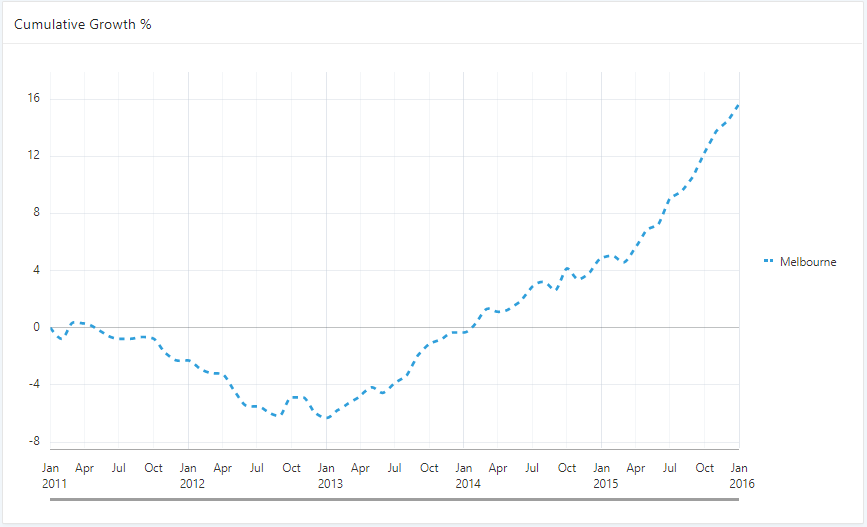Click the line's lowest point at Jan 2013
The height and width of the screenshot is (527, 867).
[326, 418]
